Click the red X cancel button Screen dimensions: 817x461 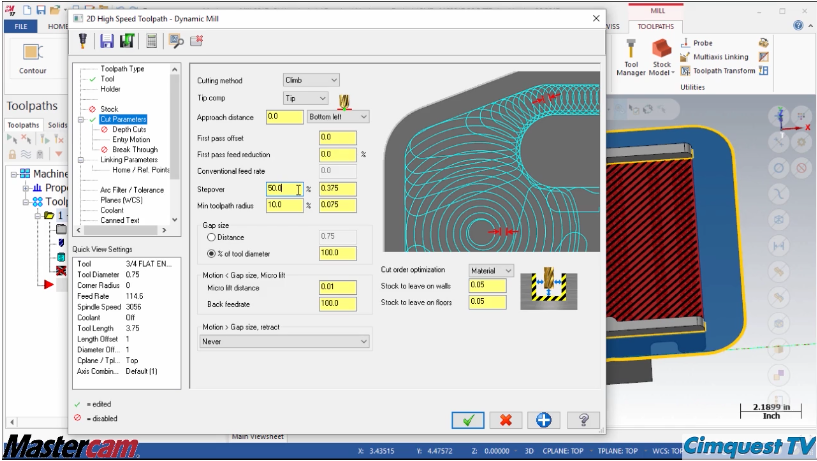point(505,420)
